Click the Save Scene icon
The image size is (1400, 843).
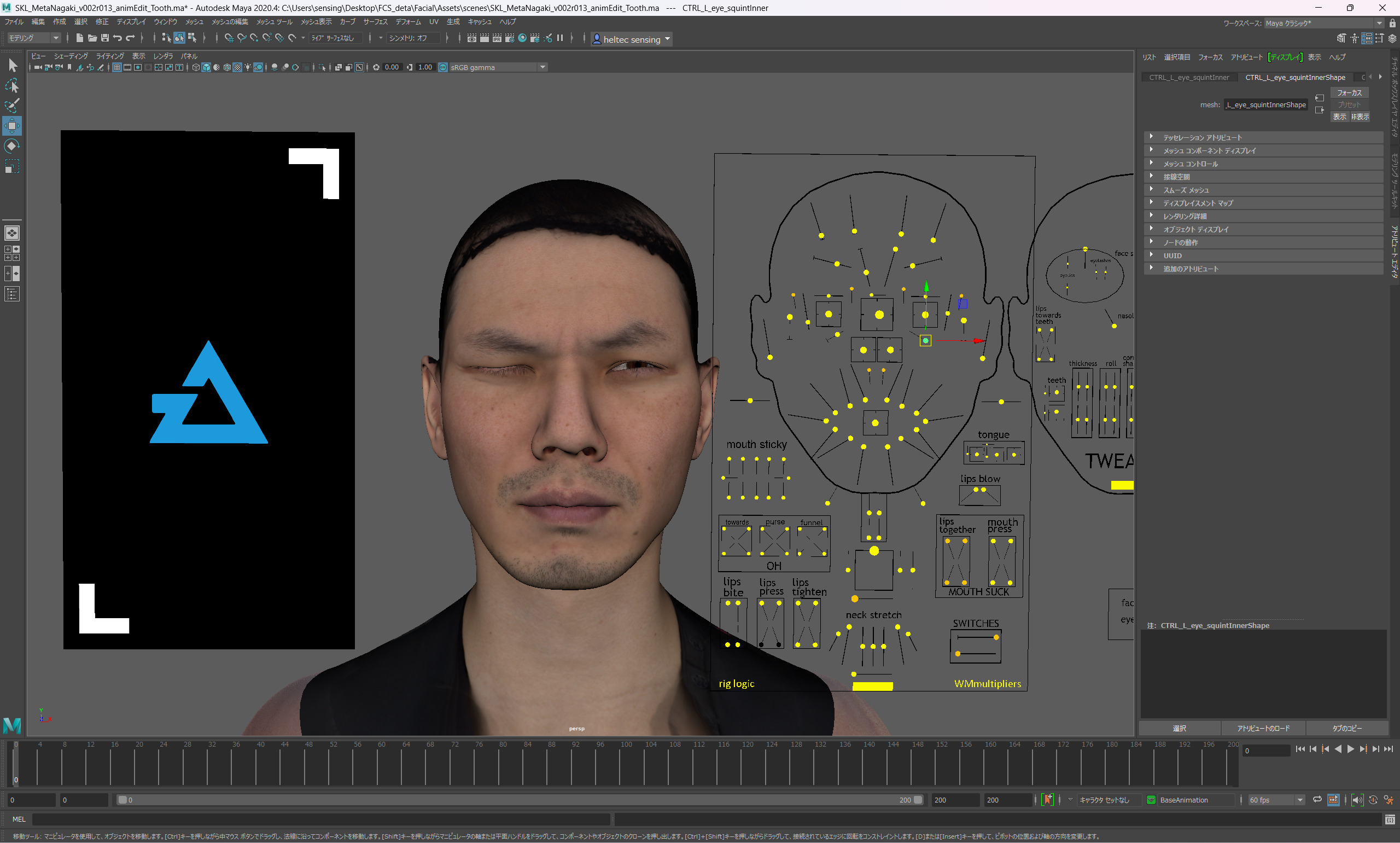tap(105, 38)
